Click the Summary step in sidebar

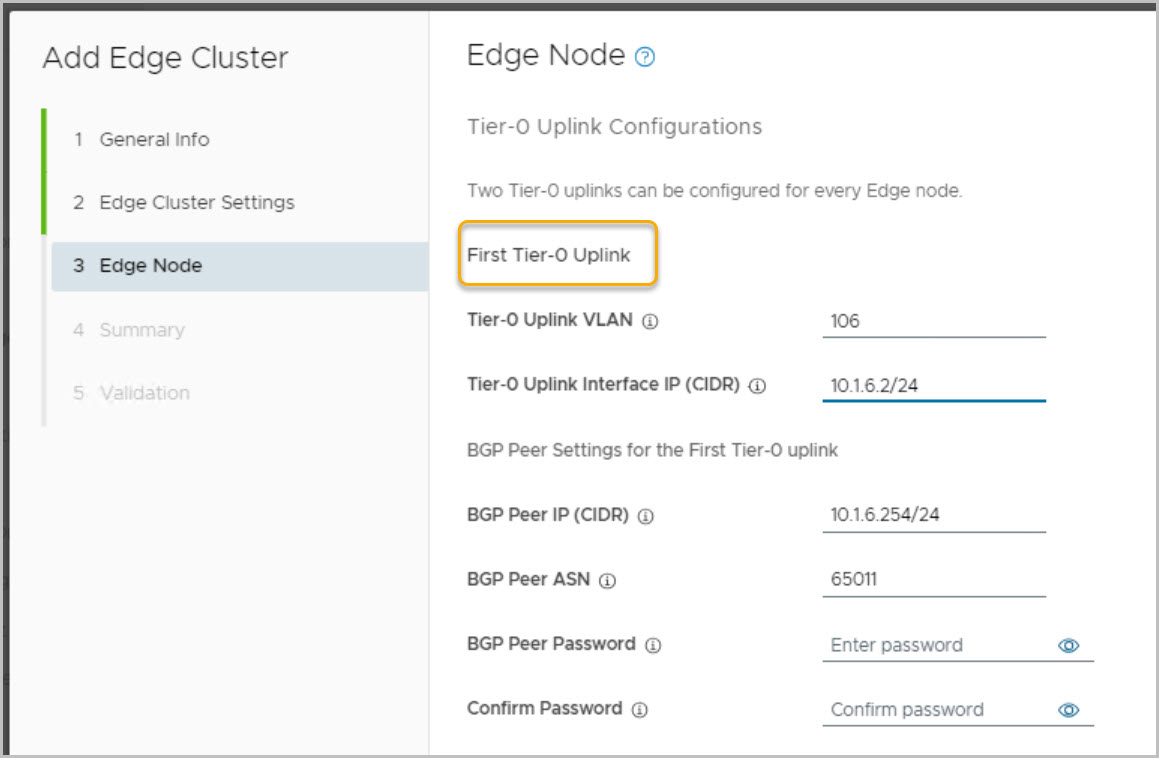click(141, 330)
